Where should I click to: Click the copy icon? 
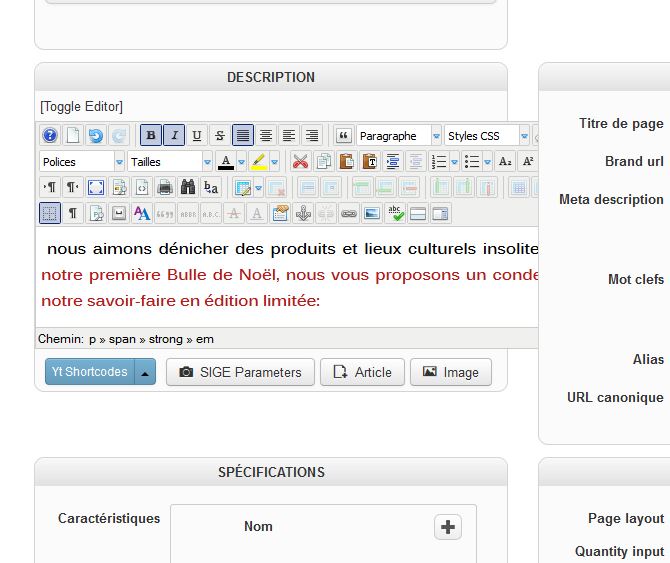(323, 162)
